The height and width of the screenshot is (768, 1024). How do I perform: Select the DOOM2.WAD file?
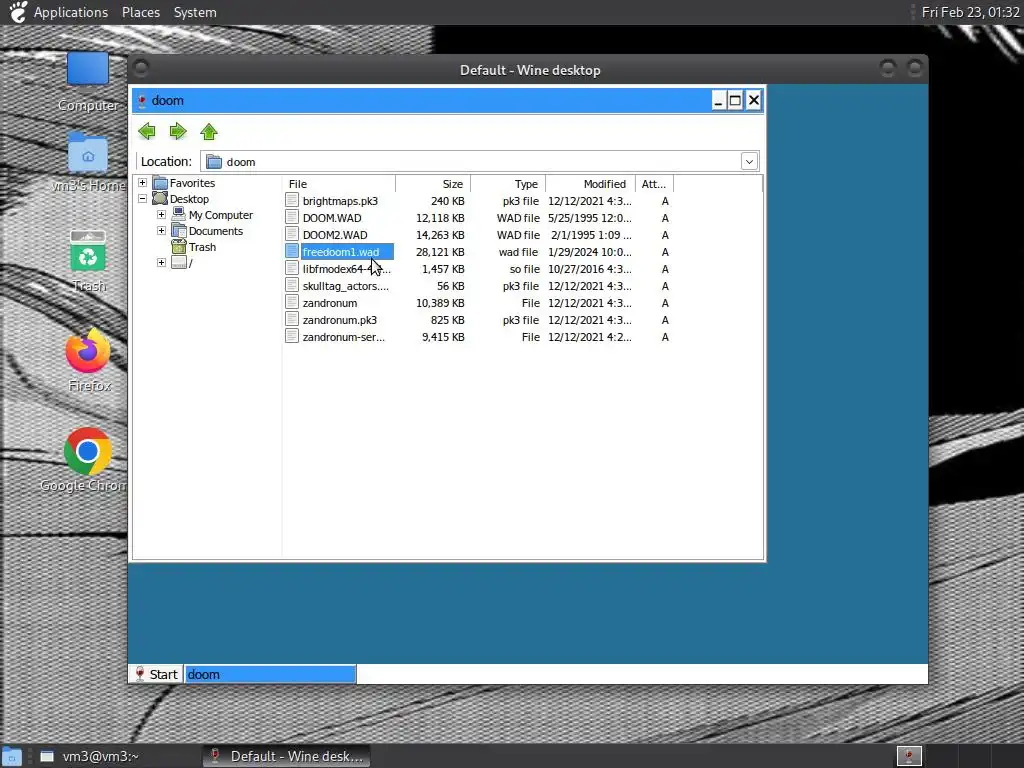[335, 235]
